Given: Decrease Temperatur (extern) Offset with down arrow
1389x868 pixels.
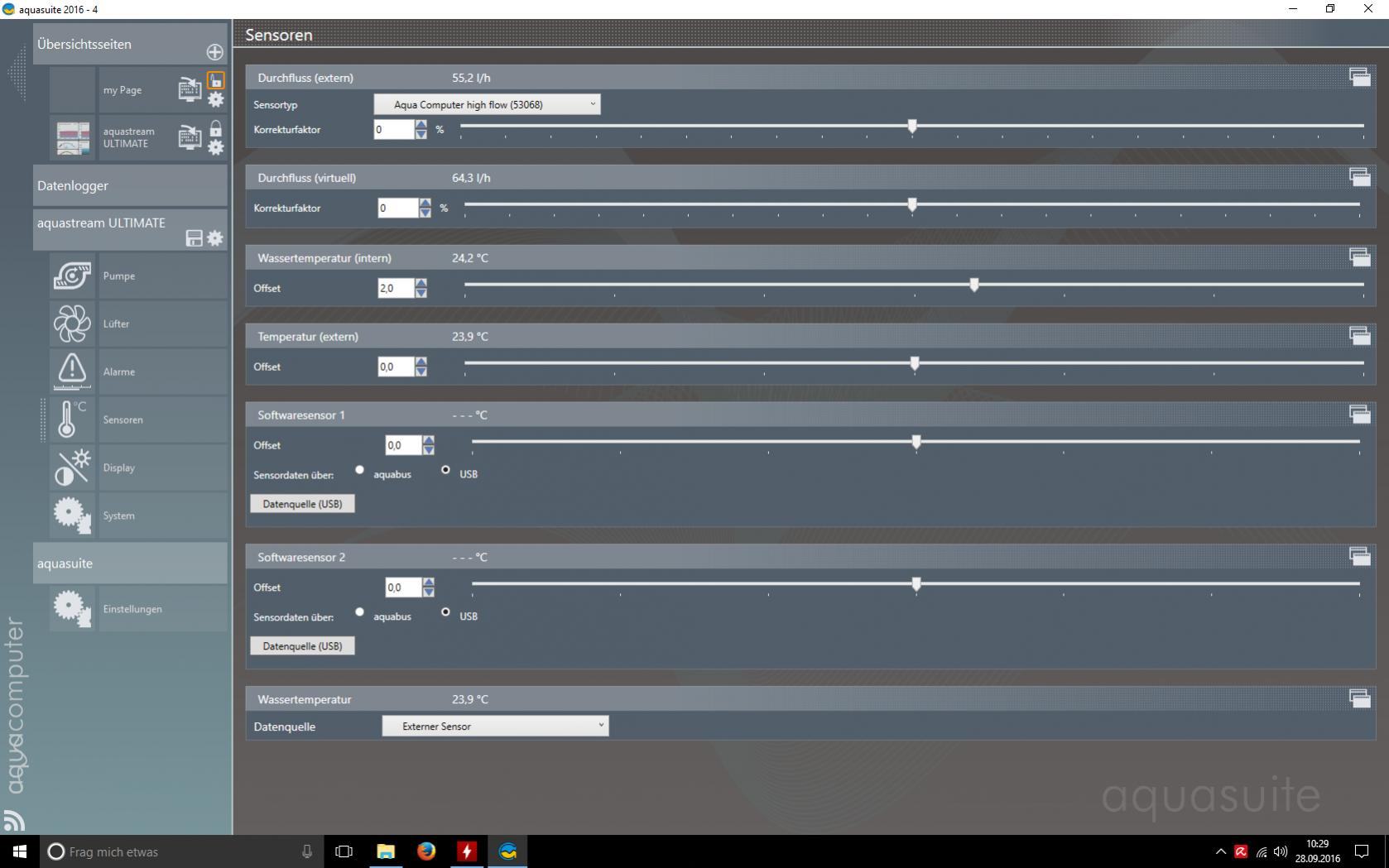Looking at the screenshot, I should (x=421, y=372).
